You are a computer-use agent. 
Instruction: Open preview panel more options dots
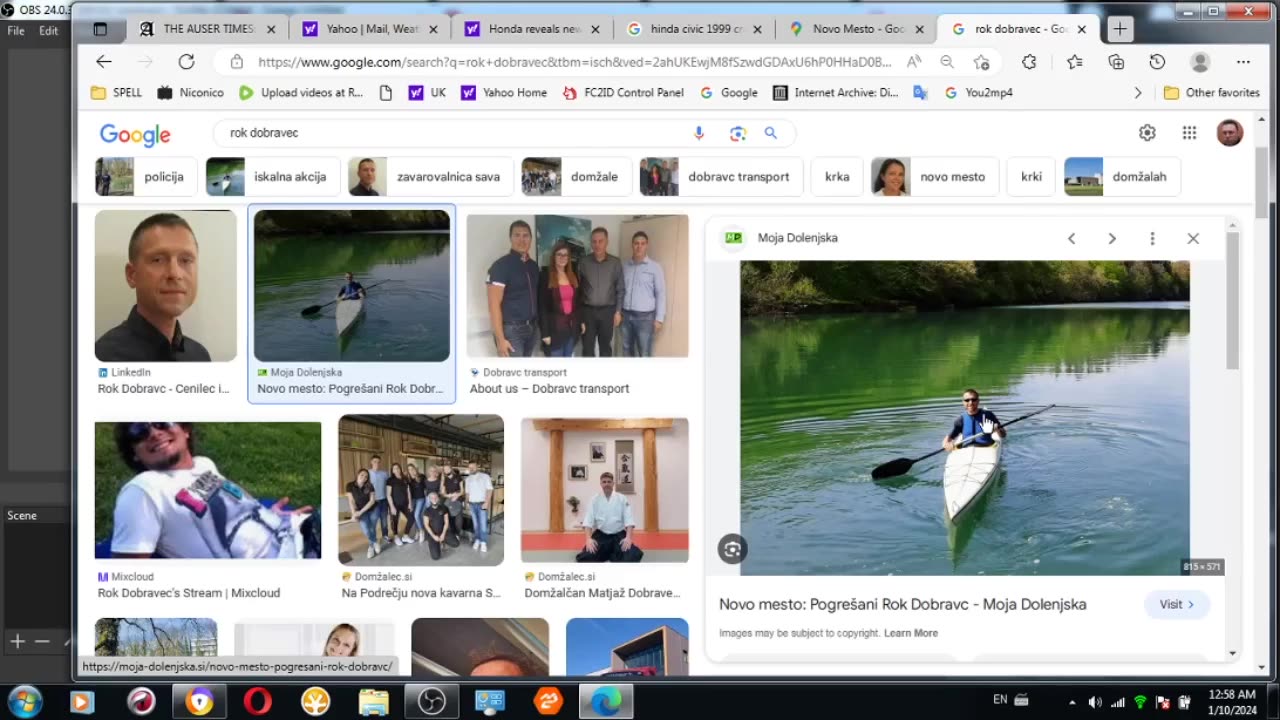(x=1152, y=238)
